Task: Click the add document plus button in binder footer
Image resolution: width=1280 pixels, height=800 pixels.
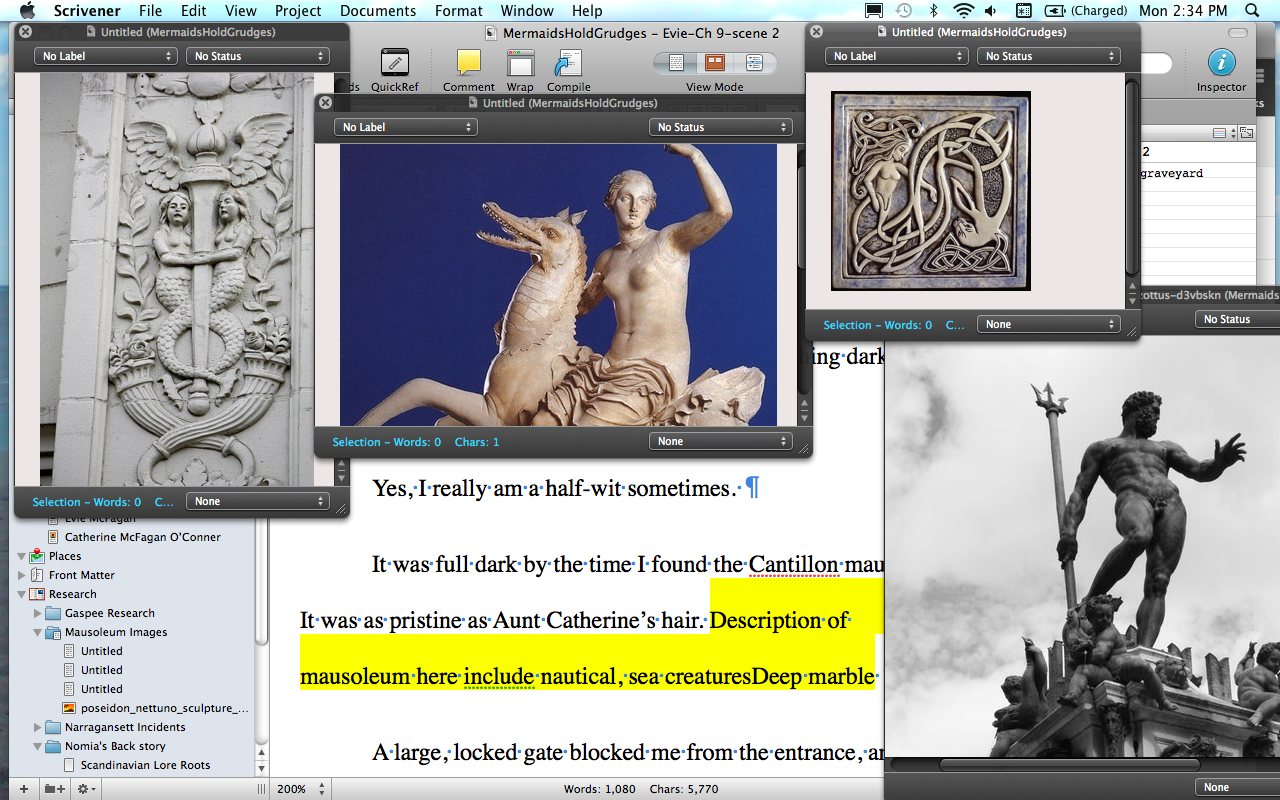Action: (x=24, y=789)
